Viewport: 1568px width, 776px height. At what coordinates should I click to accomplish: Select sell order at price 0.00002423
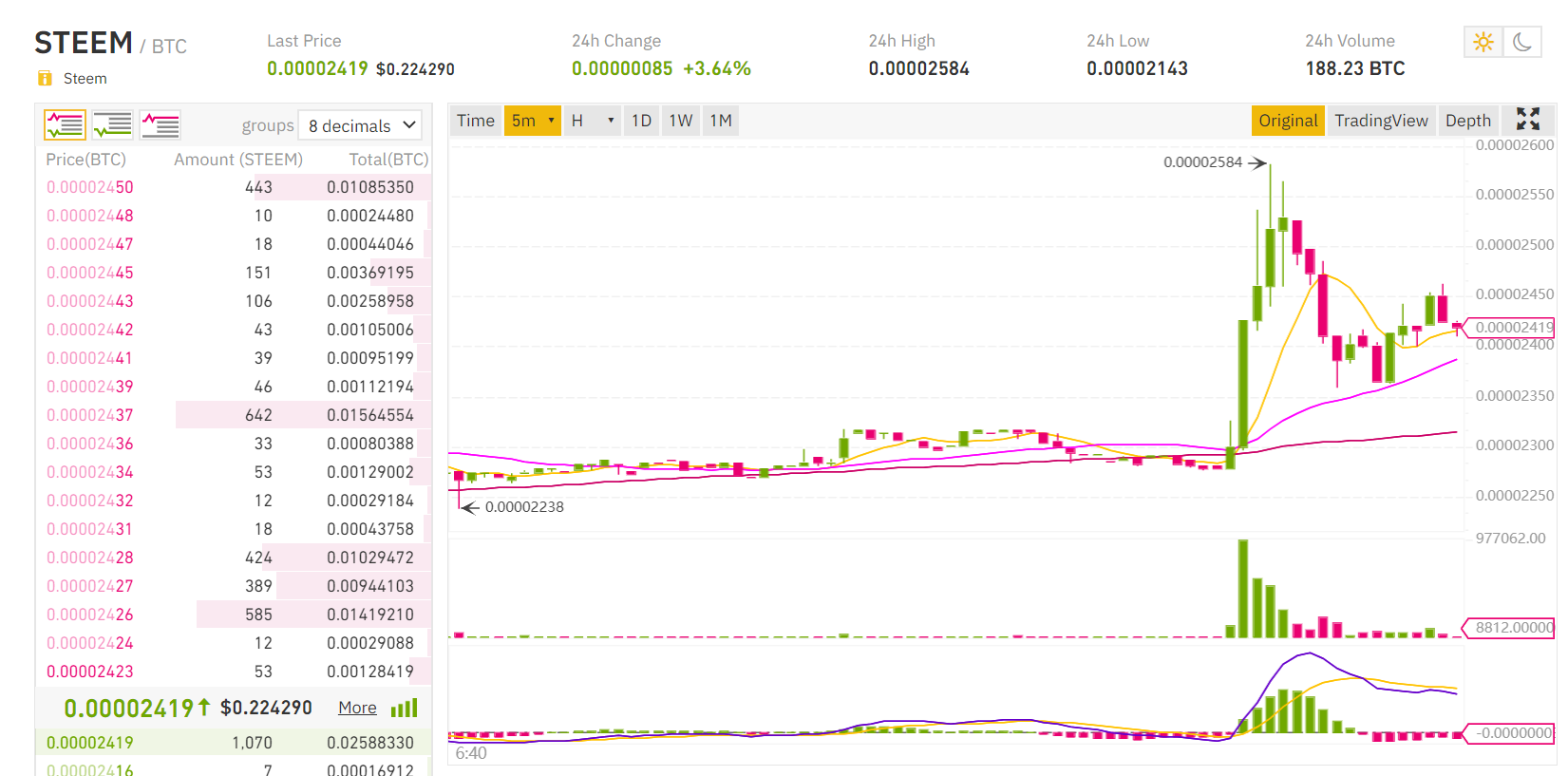234,672
